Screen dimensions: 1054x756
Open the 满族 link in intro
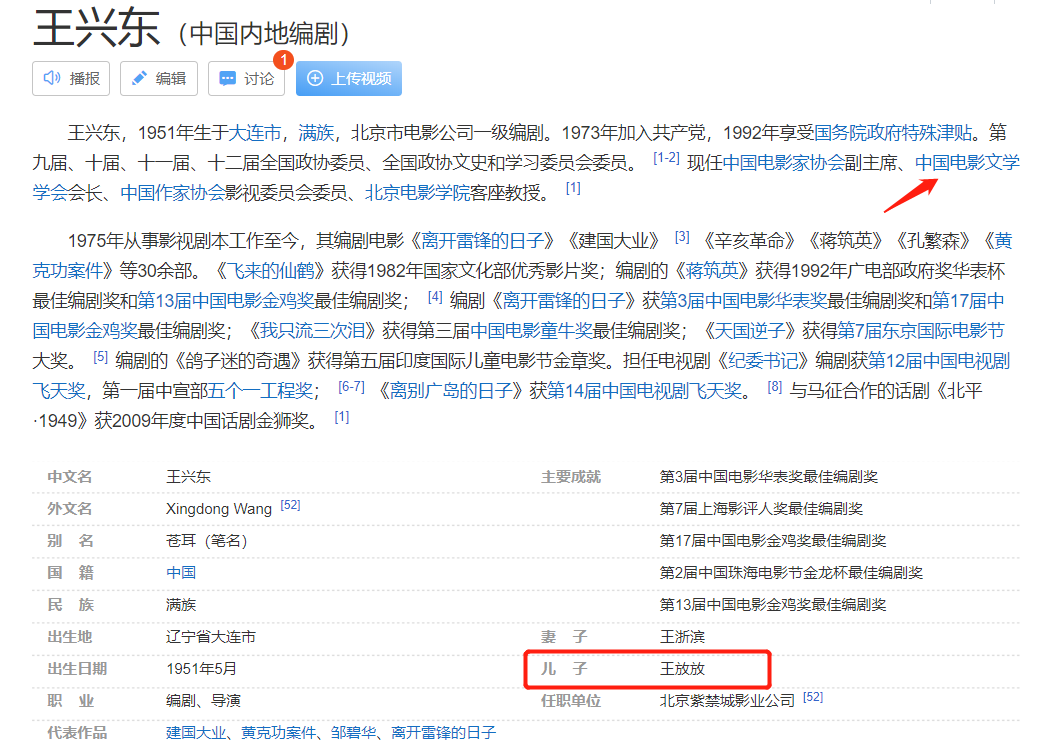(x=316, y=133)
